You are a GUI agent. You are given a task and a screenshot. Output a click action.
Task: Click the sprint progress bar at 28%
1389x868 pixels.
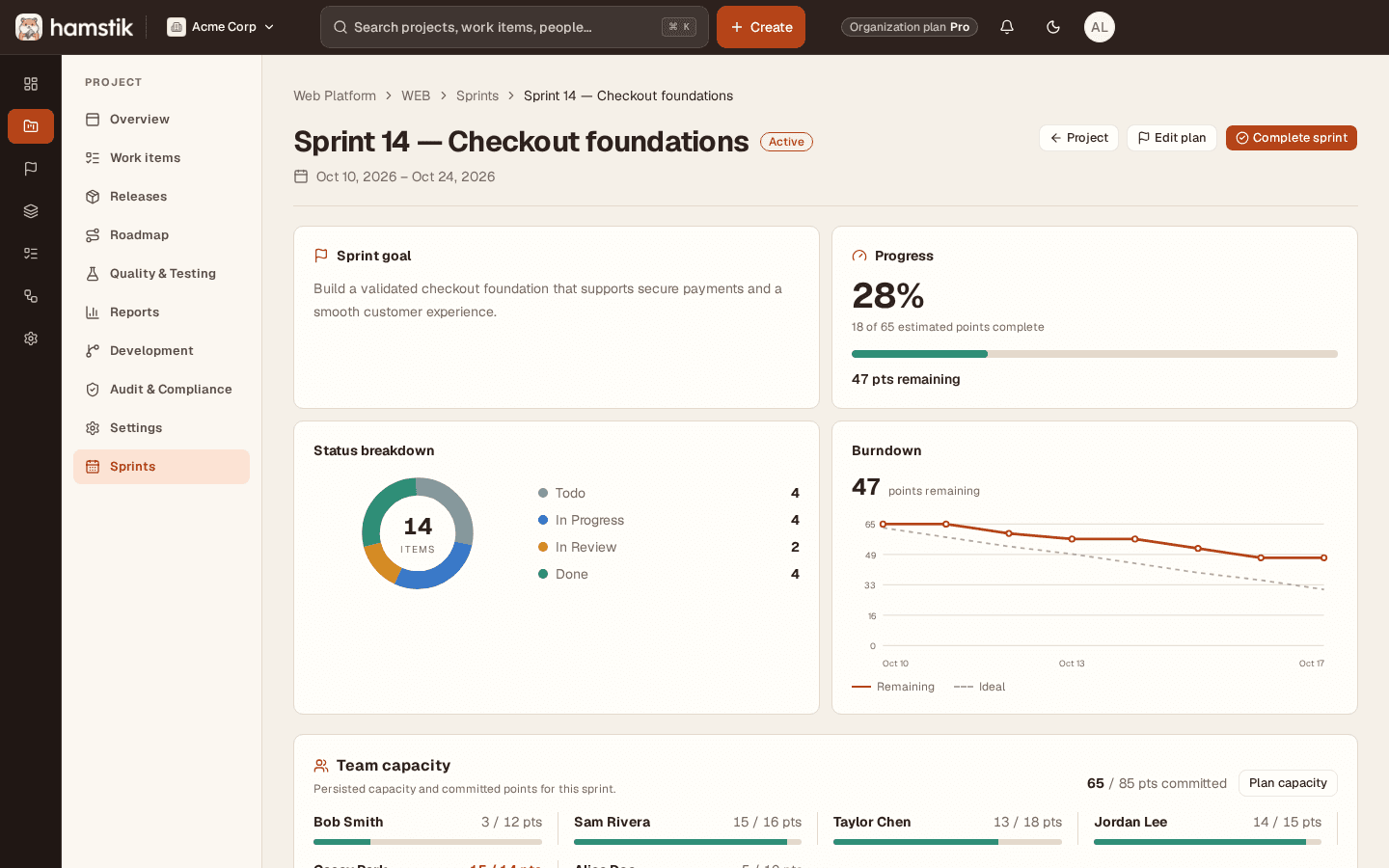coord(1095,354)
